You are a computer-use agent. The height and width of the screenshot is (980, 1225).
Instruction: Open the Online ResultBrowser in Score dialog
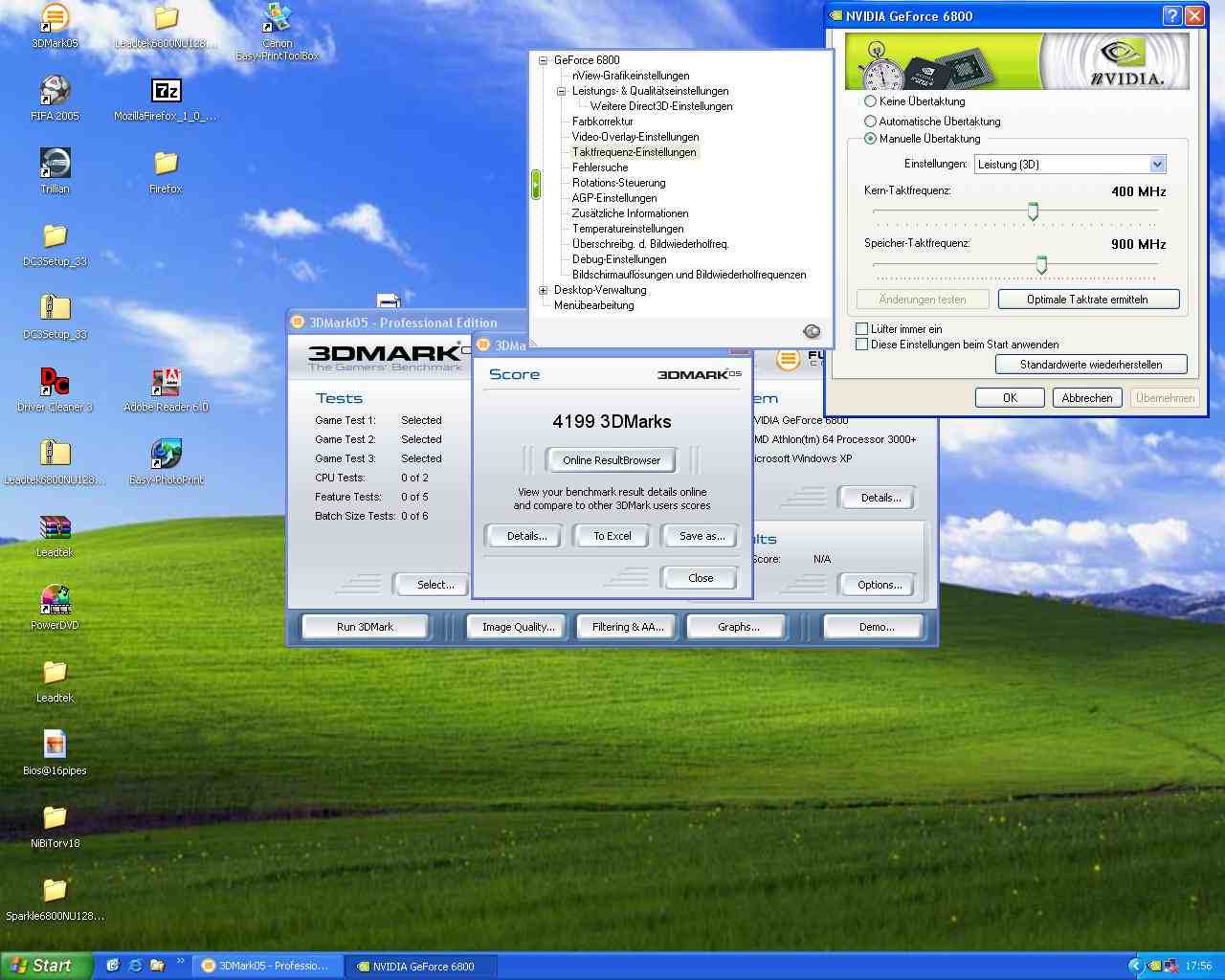612,460
